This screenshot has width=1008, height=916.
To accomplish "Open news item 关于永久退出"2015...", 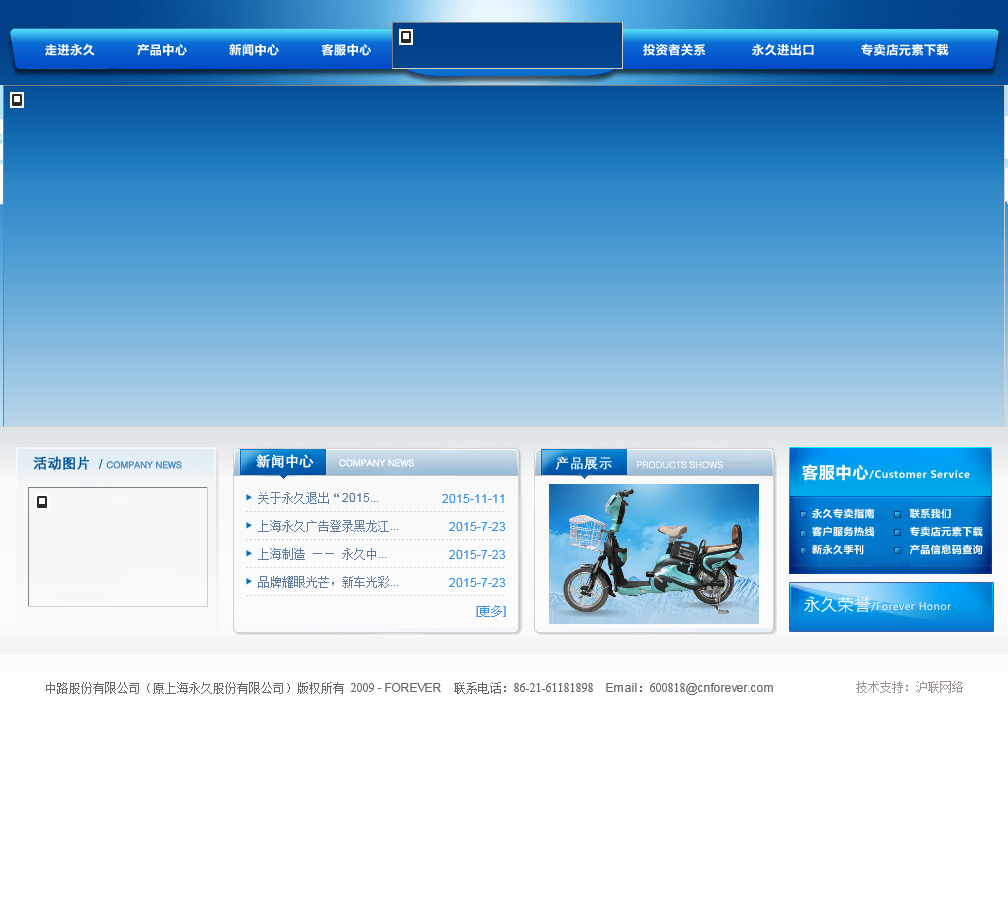I will (318, 498).
